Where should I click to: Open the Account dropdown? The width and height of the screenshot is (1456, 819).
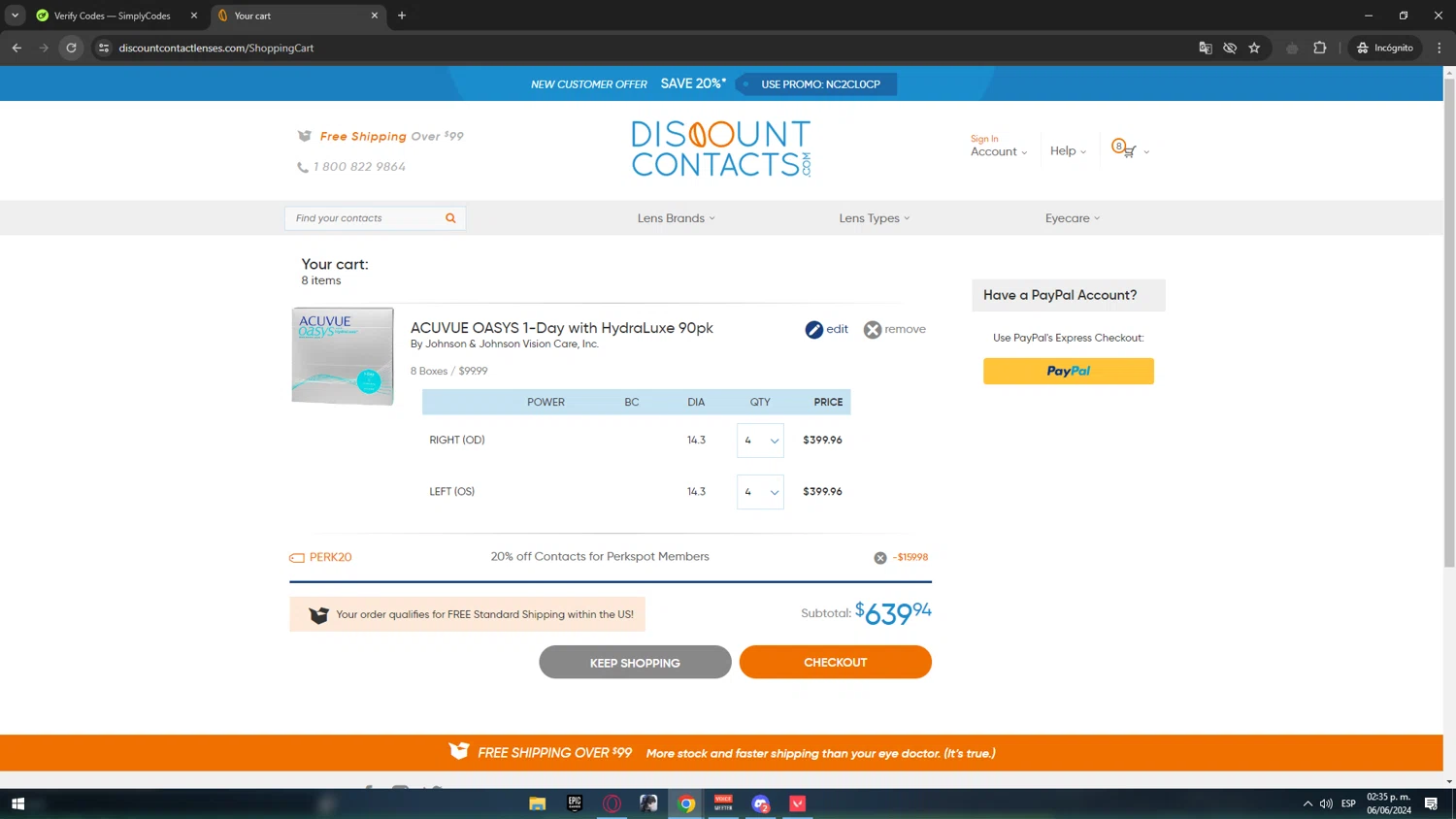pos(999,152)
